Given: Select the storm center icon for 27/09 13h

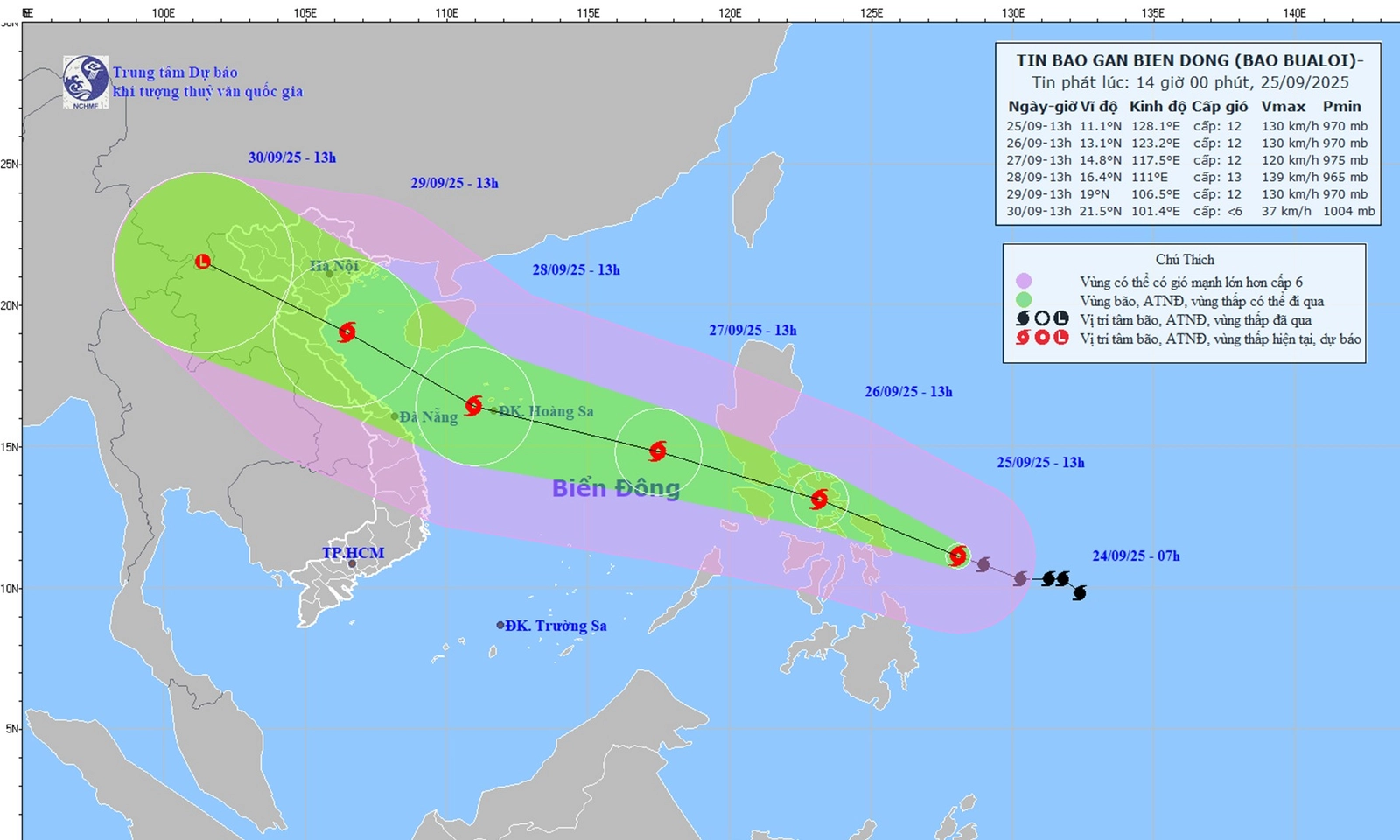Looking at the screenshot, I should (657, 451).
